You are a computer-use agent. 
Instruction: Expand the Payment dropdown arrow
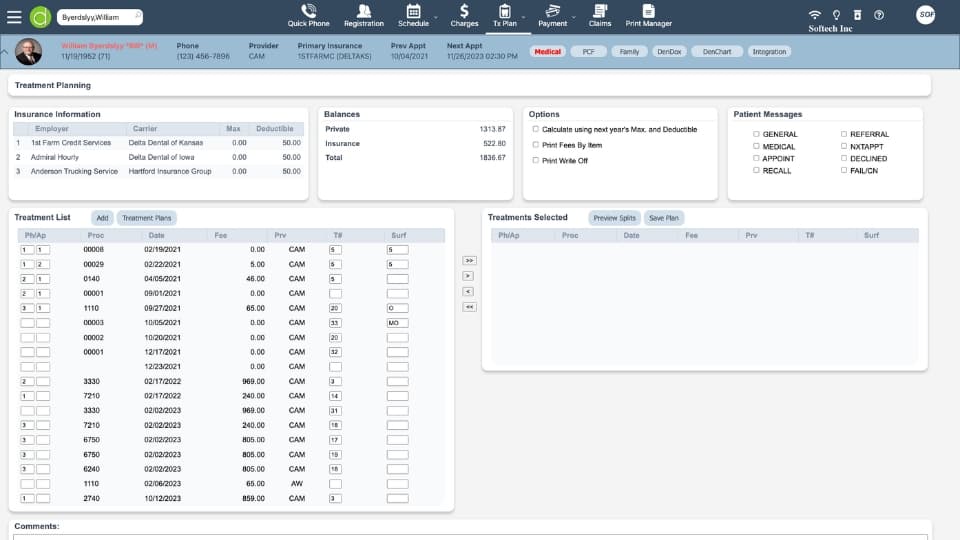574,17
